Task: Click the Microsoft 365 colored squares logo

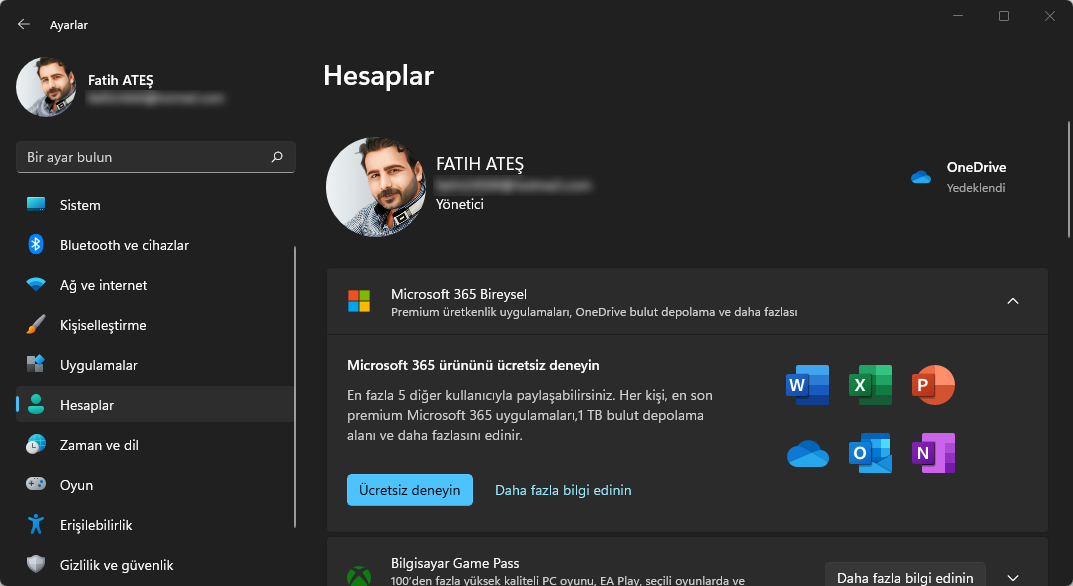Action: tap(357, 301)
